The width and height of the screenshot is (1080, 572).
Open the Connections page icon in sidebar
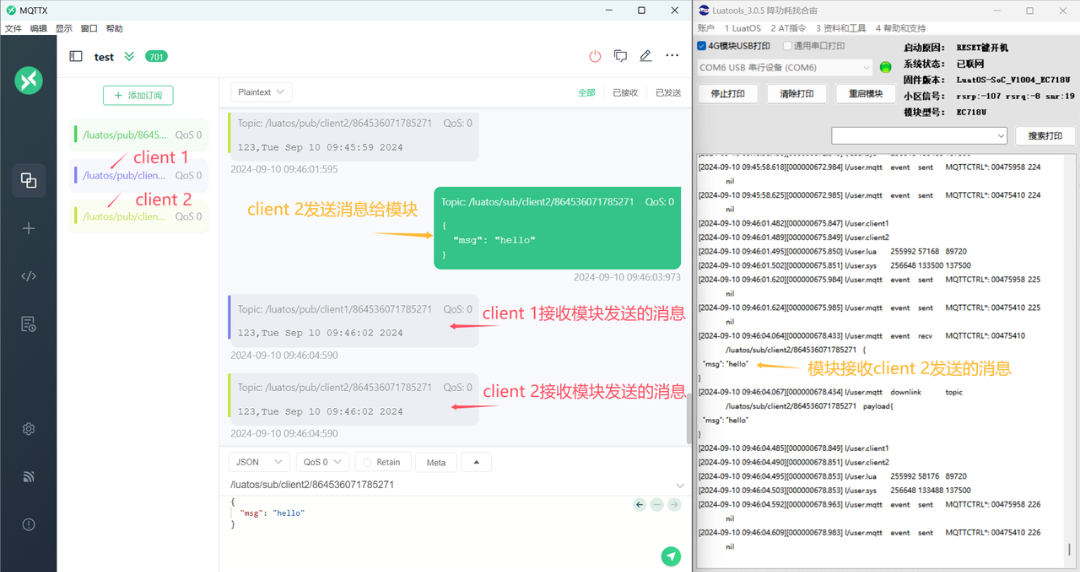(28, 181)
